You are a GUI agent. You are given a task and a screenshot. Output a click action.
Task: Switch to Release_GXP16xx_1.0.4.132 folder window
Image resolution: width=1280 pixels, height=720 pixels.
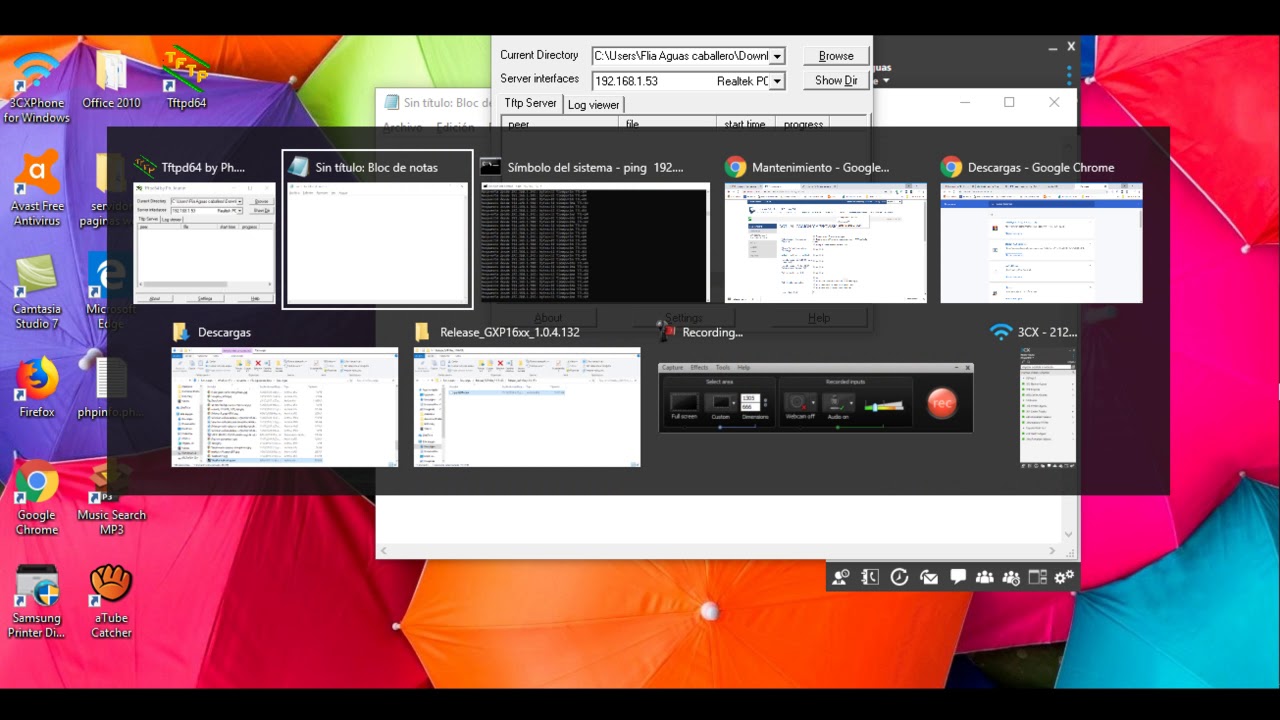click(x=527, y=407)
